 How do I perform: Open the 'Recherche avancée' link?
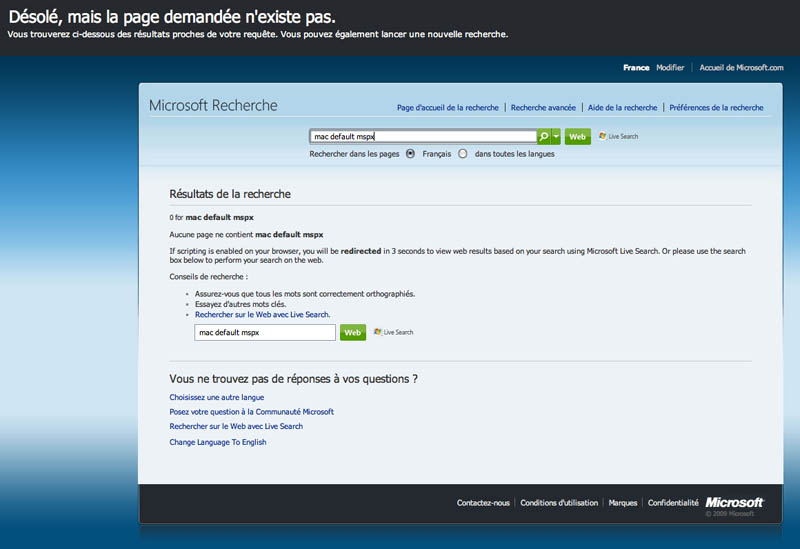[x=543, y=108]
